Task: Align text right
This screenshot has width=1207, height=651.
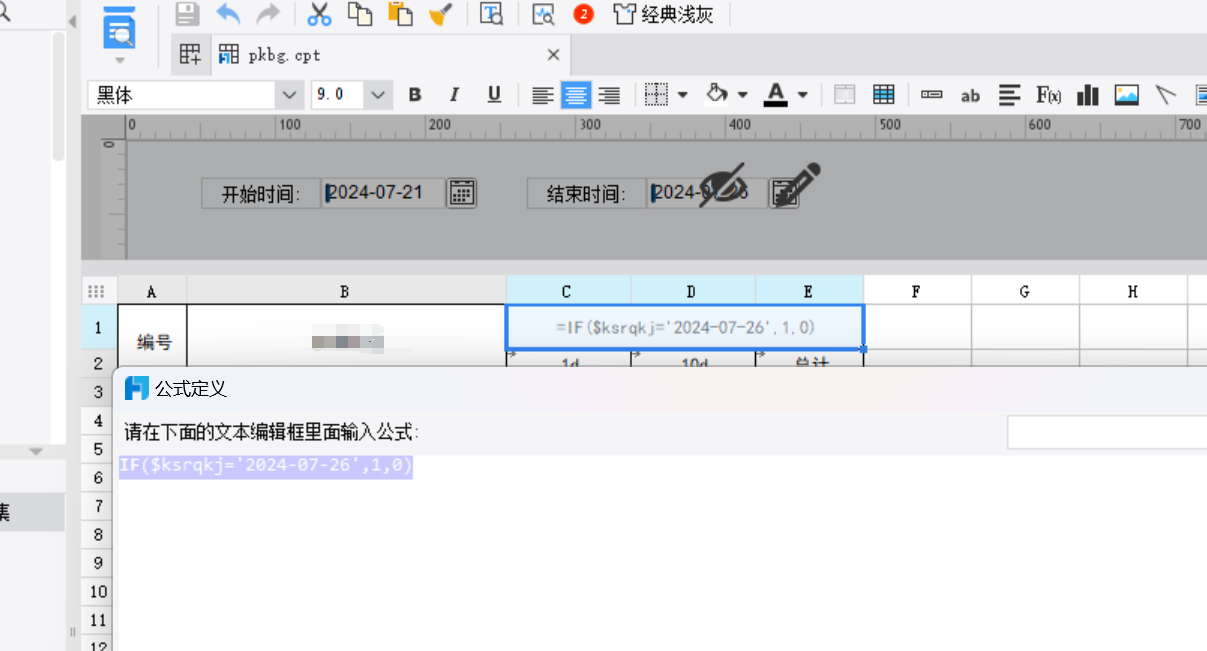Action: (x=608, y=95)
